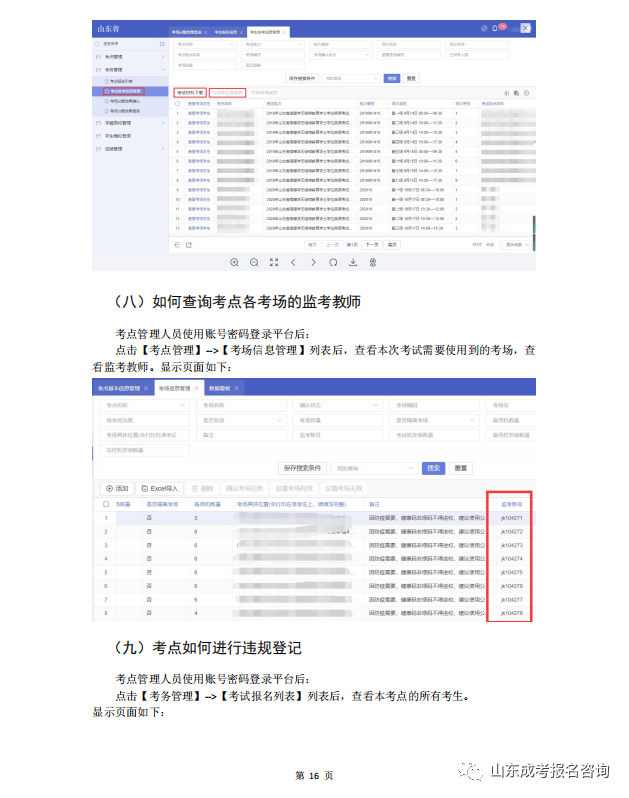
Task: Click the 尾页 pagination button
Action: tap(392, 245)
